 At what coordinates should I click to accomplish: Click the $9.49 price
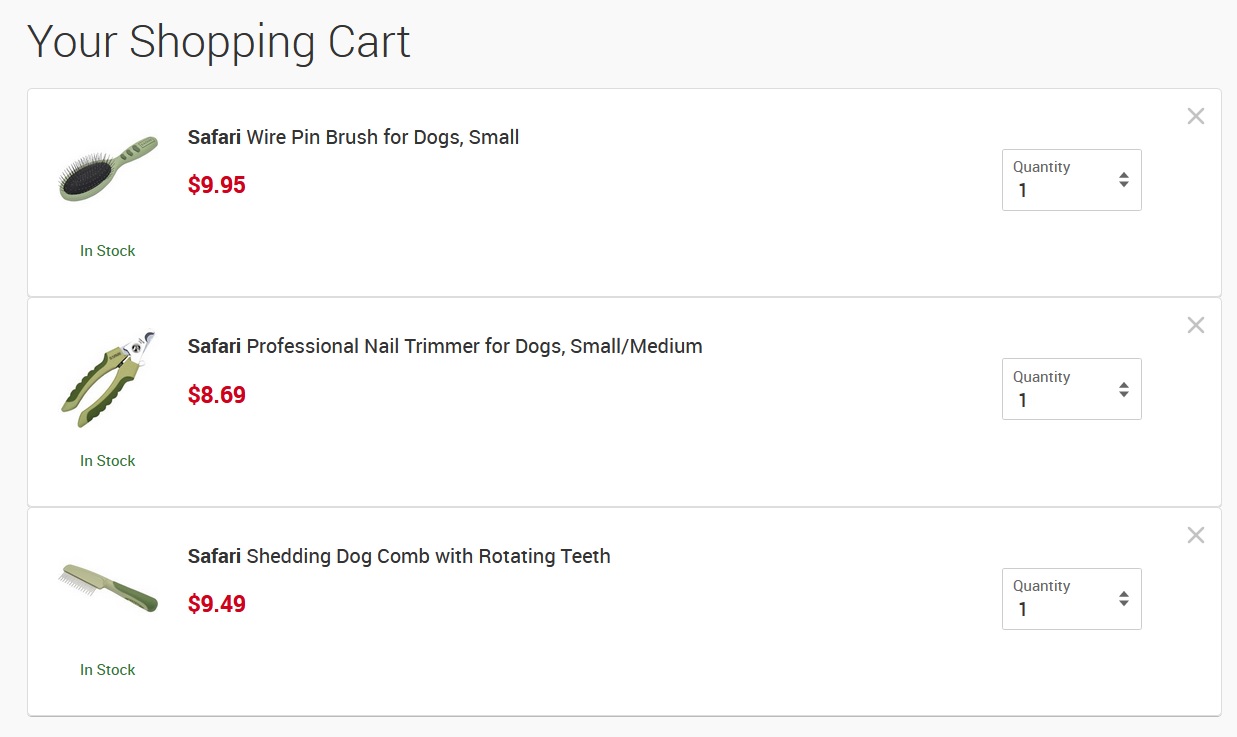(217, 604)
